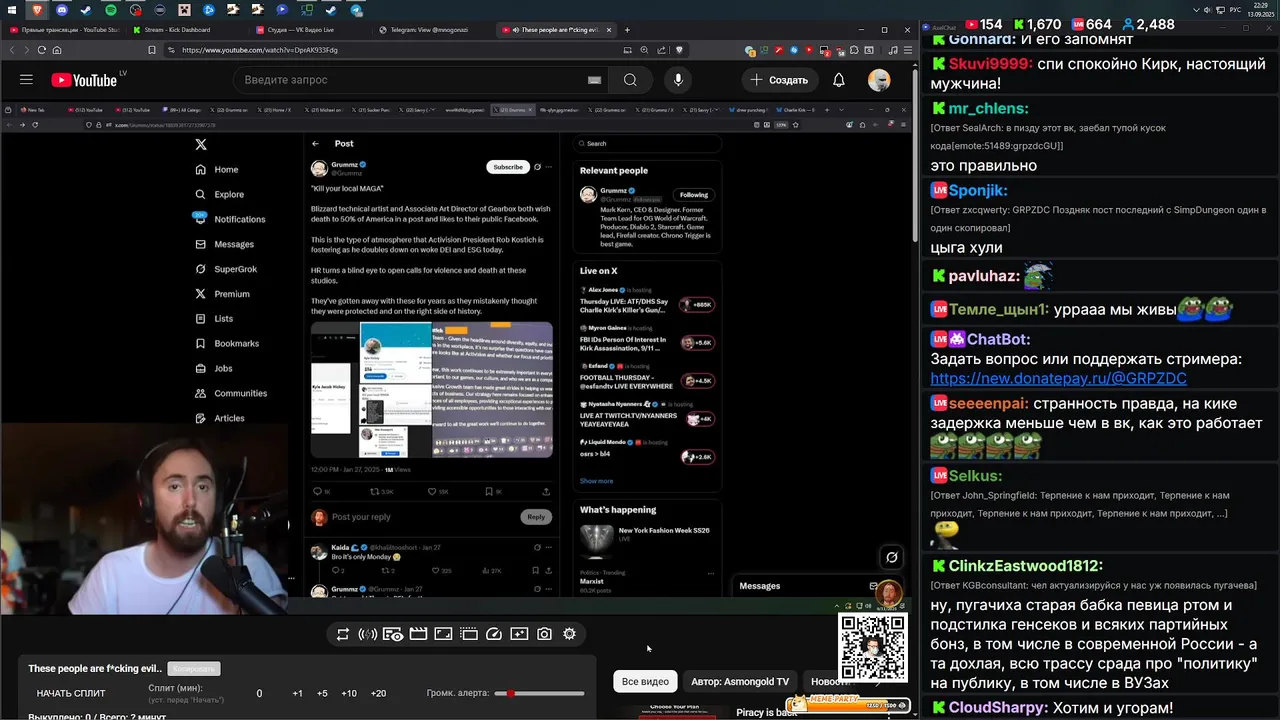Take a screenshot with the camera icon
This screenshot has width=1280, height=720.
544,634
